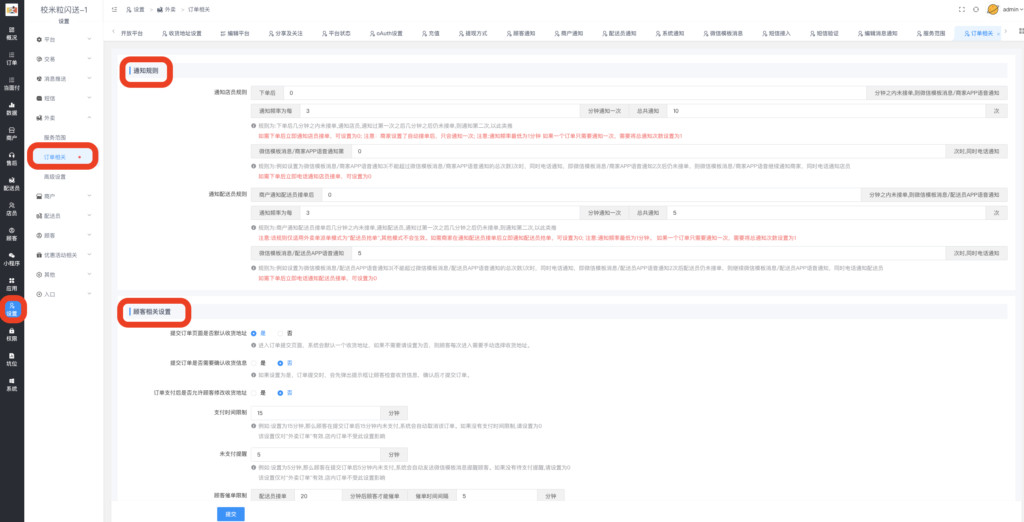The height and width of the screenshot is (522, 1024).
Task: Click the 支付时间限制 input field
Action: pos(315,412)
